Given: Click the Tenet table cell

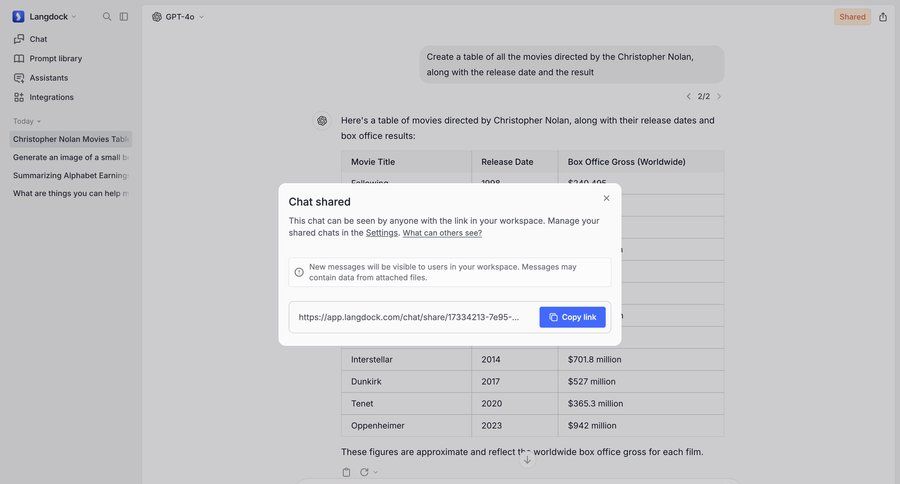Looking at the screenshot, I should coord(406,404).
